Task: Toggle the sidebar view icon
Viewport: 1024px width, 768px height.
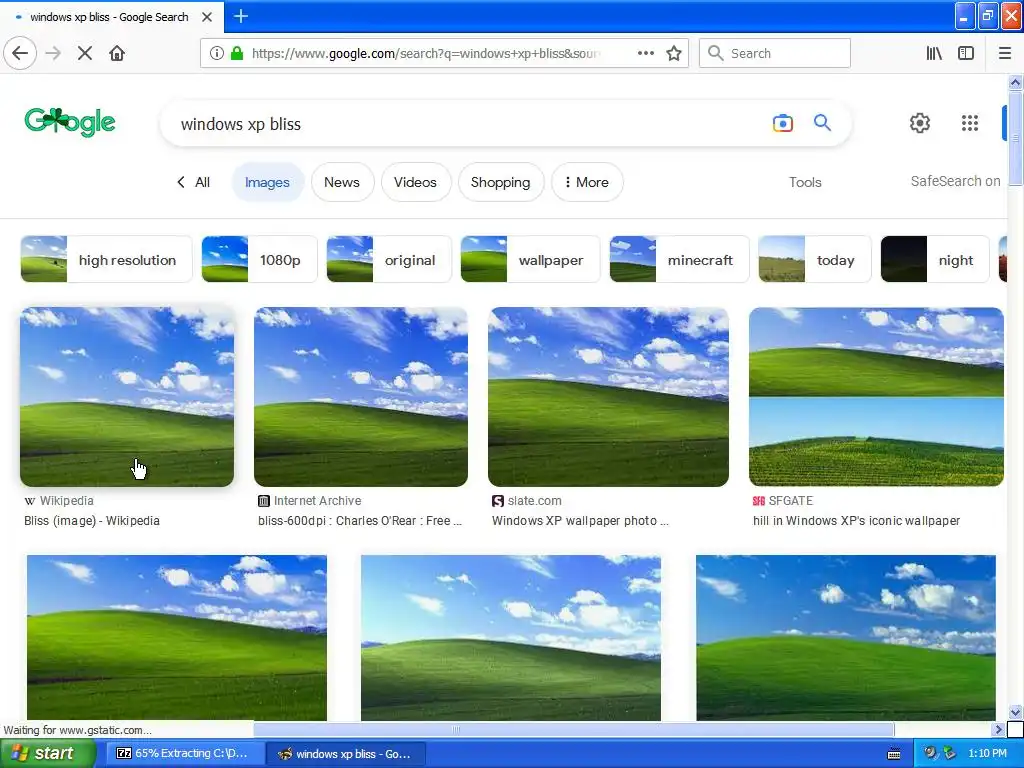Action: pyautogui.click(x=966, y=53)
